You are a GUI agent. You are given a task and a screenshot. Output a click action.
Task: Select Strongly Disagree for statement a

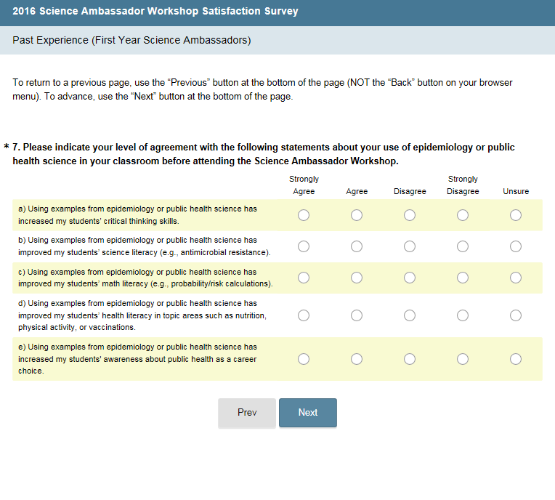pyautogui.click(x=463, y=215)
